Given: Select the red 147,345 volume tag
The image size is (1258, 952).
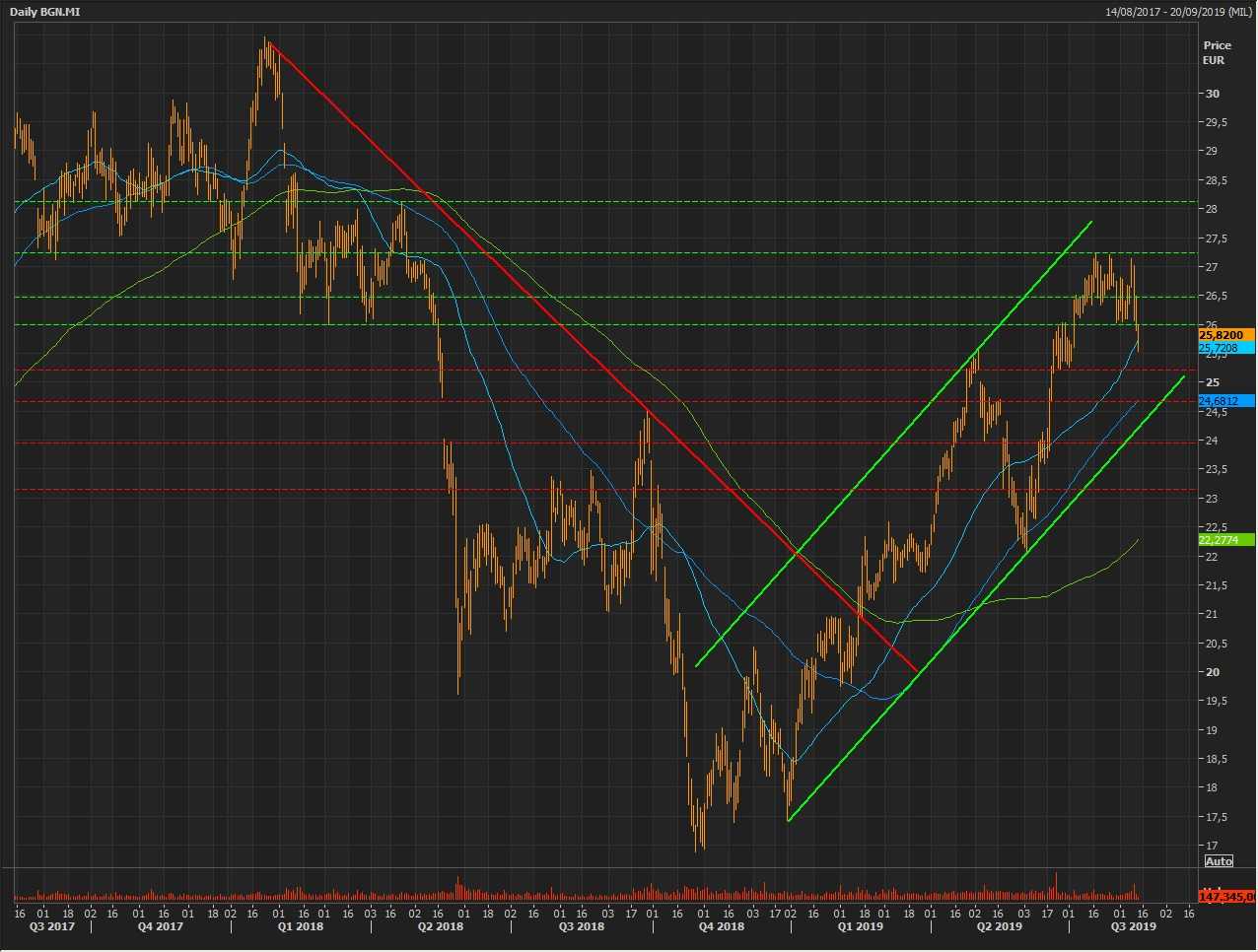Looking at the screenshot, I should [1226, 896].
